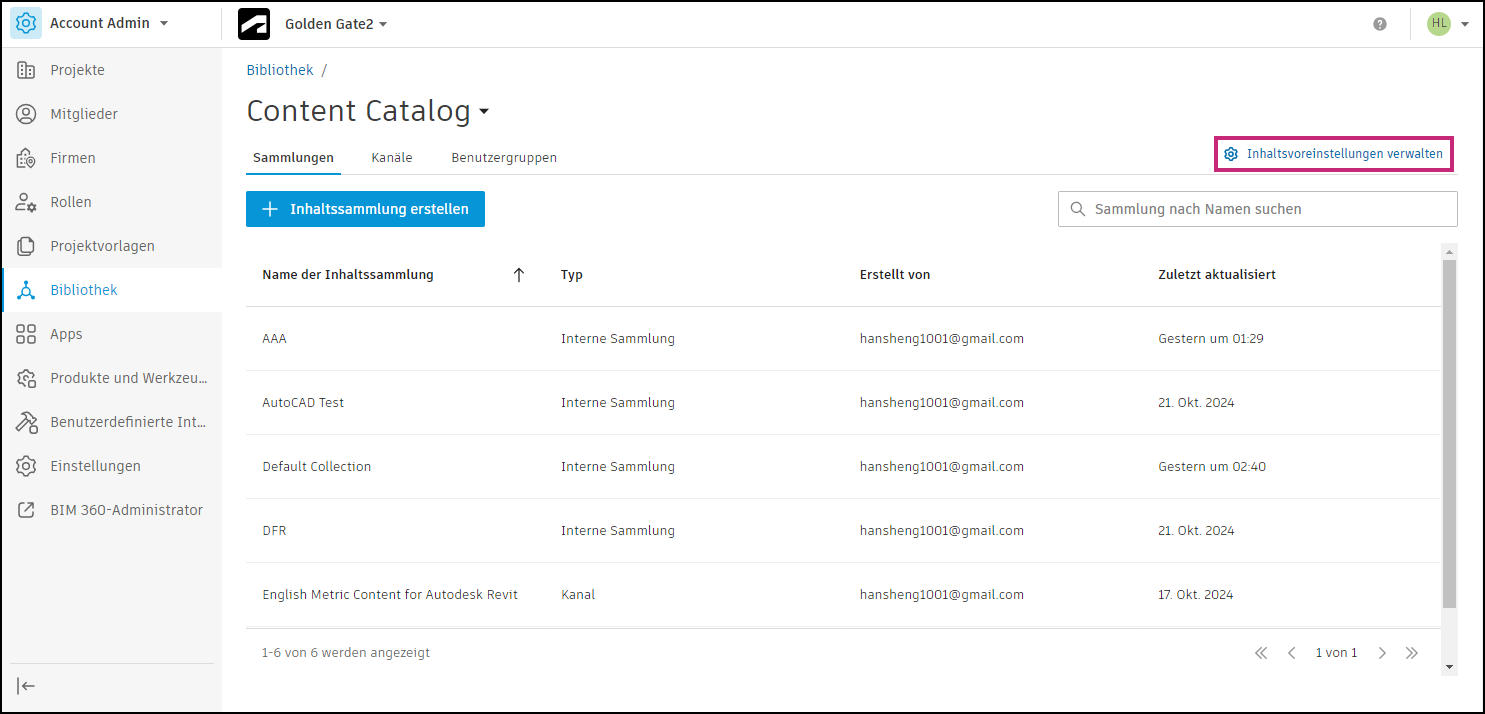The image size is (1485, 714).
Task: Open Projekte in the sidebar
Action: [x=77, y=70]
